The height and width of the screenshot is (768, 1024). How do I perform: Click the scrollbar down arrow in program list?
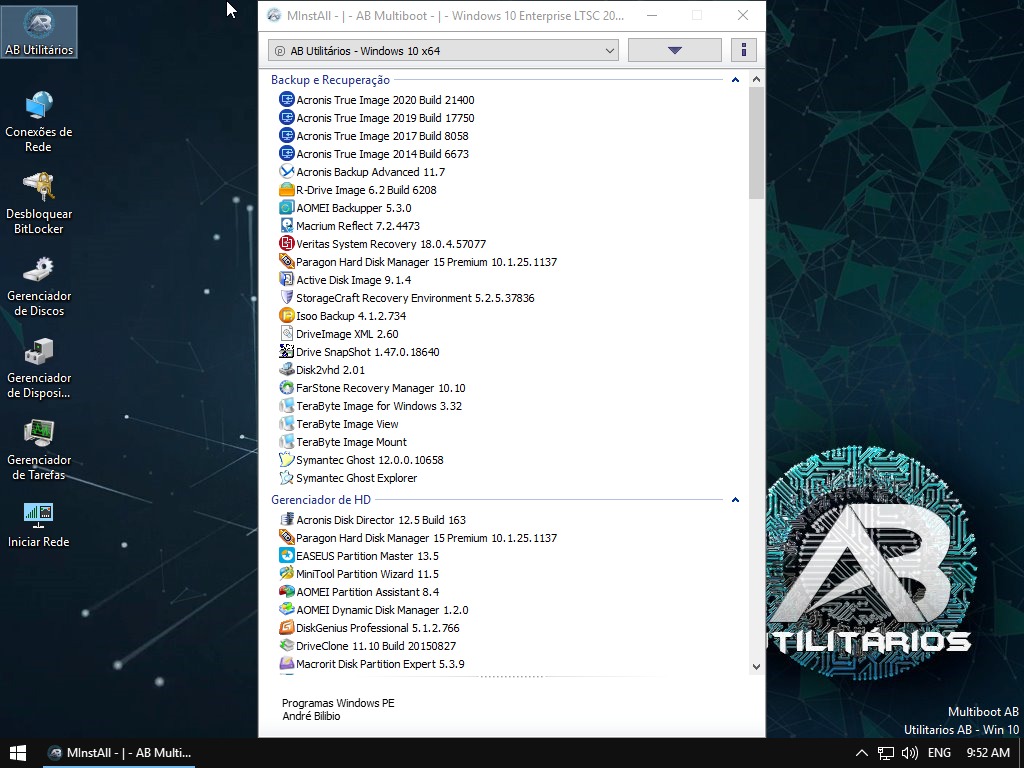click(x=756, y=666)
